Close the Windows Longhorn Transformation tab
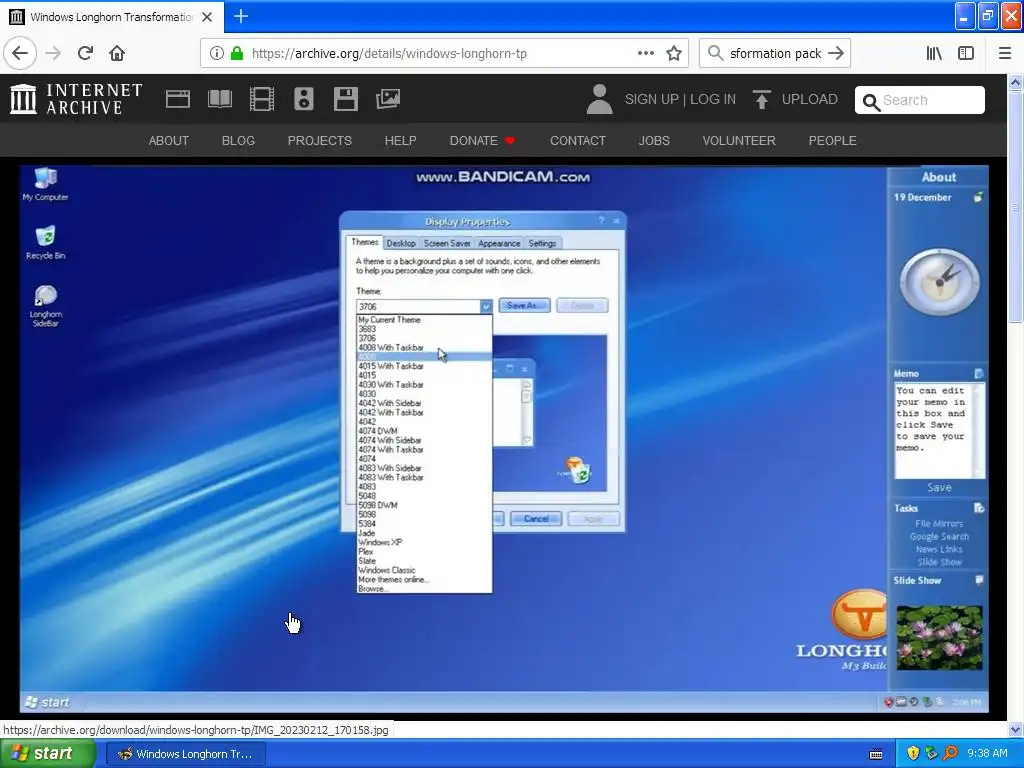The height and width of the screenshot is (768, 1024). click(207, 17)
